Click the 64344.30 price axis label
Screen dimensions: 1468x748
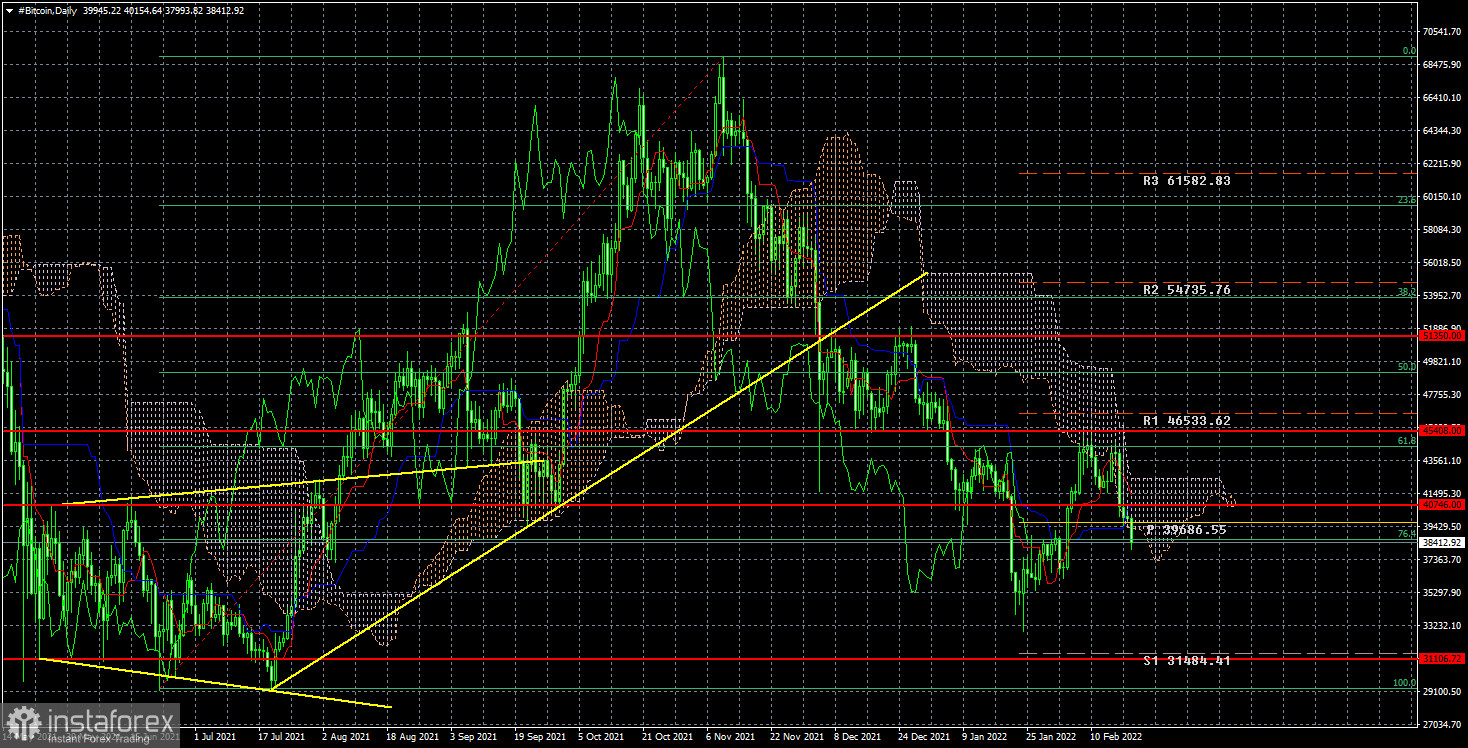1443,131
